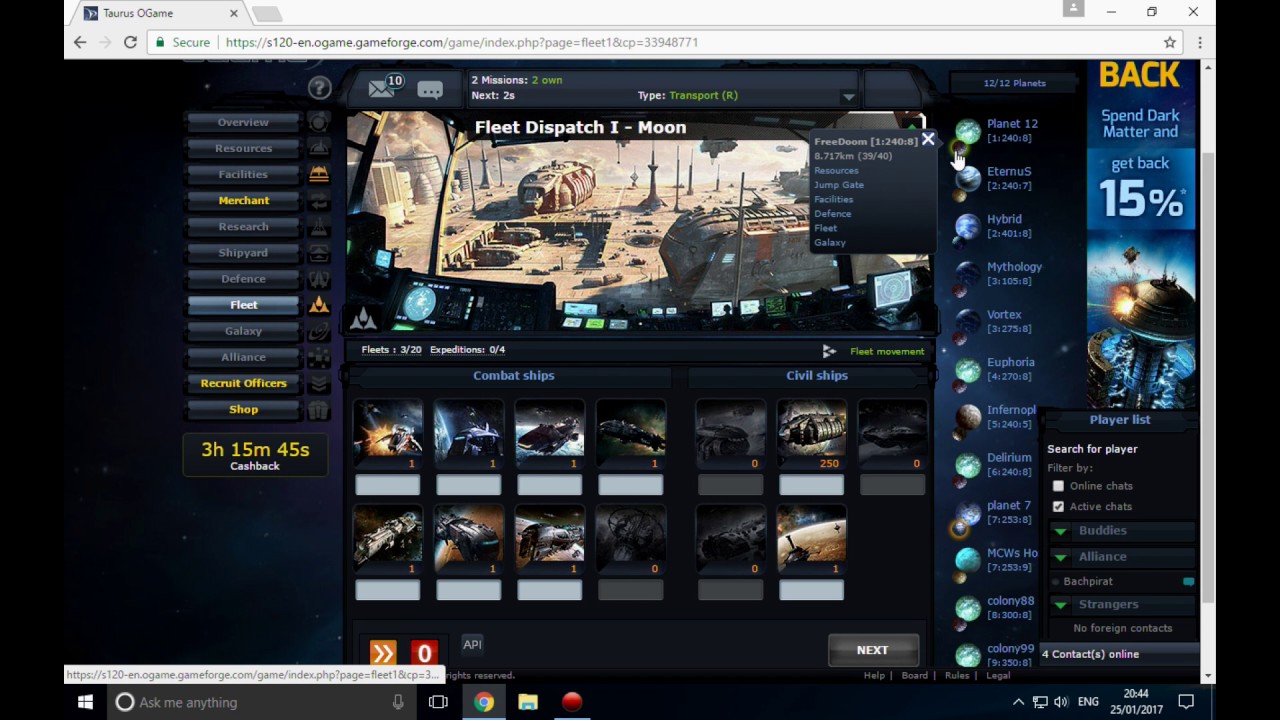The image size is (1280, 720).
Task: Open the messages envelope icon
Action: 381,89
